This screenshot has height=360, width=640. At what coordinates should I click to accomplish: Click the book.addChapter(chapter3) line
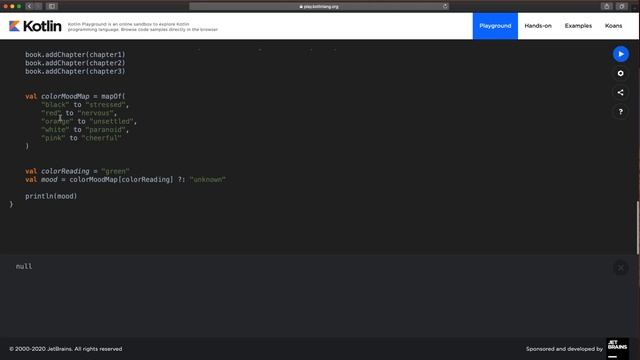[75, 71]
